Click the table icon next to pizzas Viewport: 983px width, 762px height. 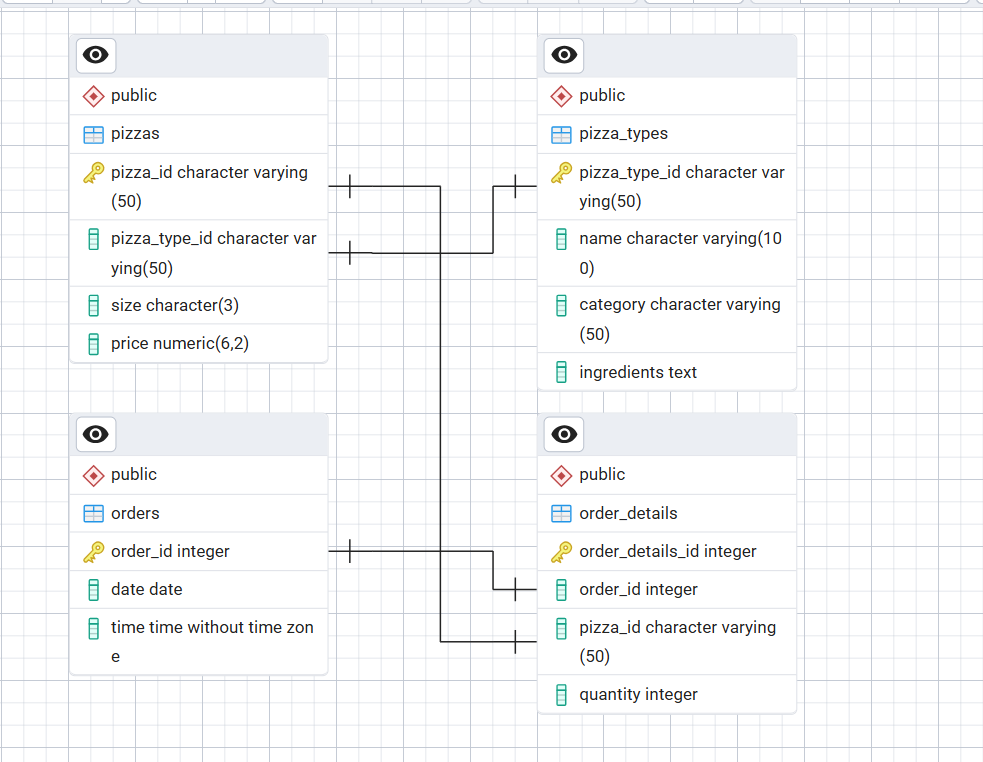(93, 135)
